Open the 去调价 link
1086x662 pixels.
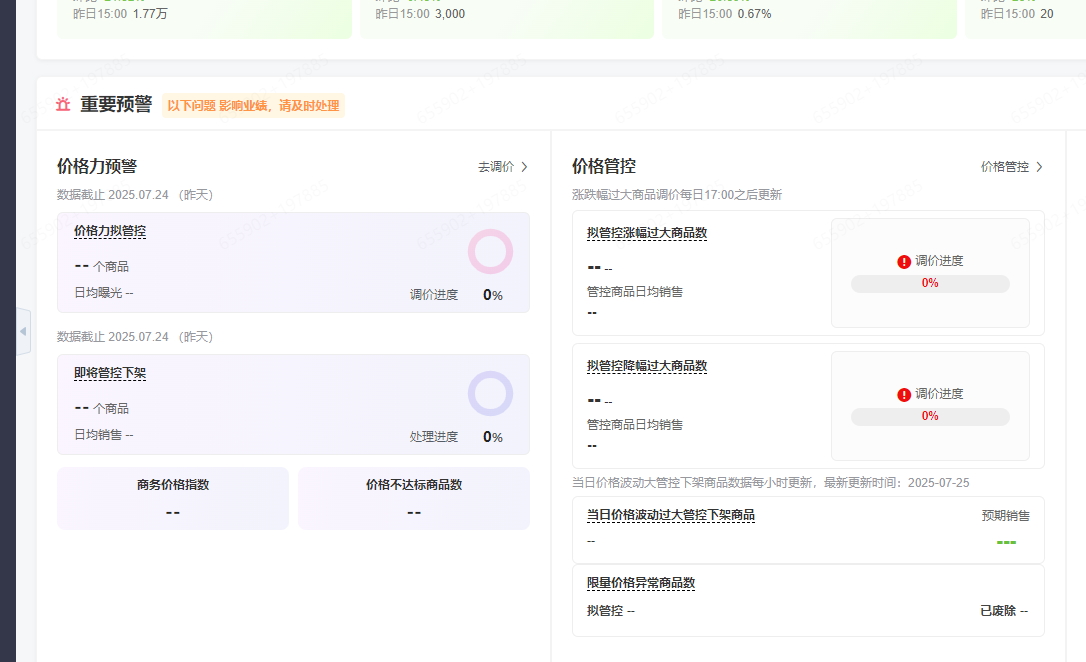[496, 167]
